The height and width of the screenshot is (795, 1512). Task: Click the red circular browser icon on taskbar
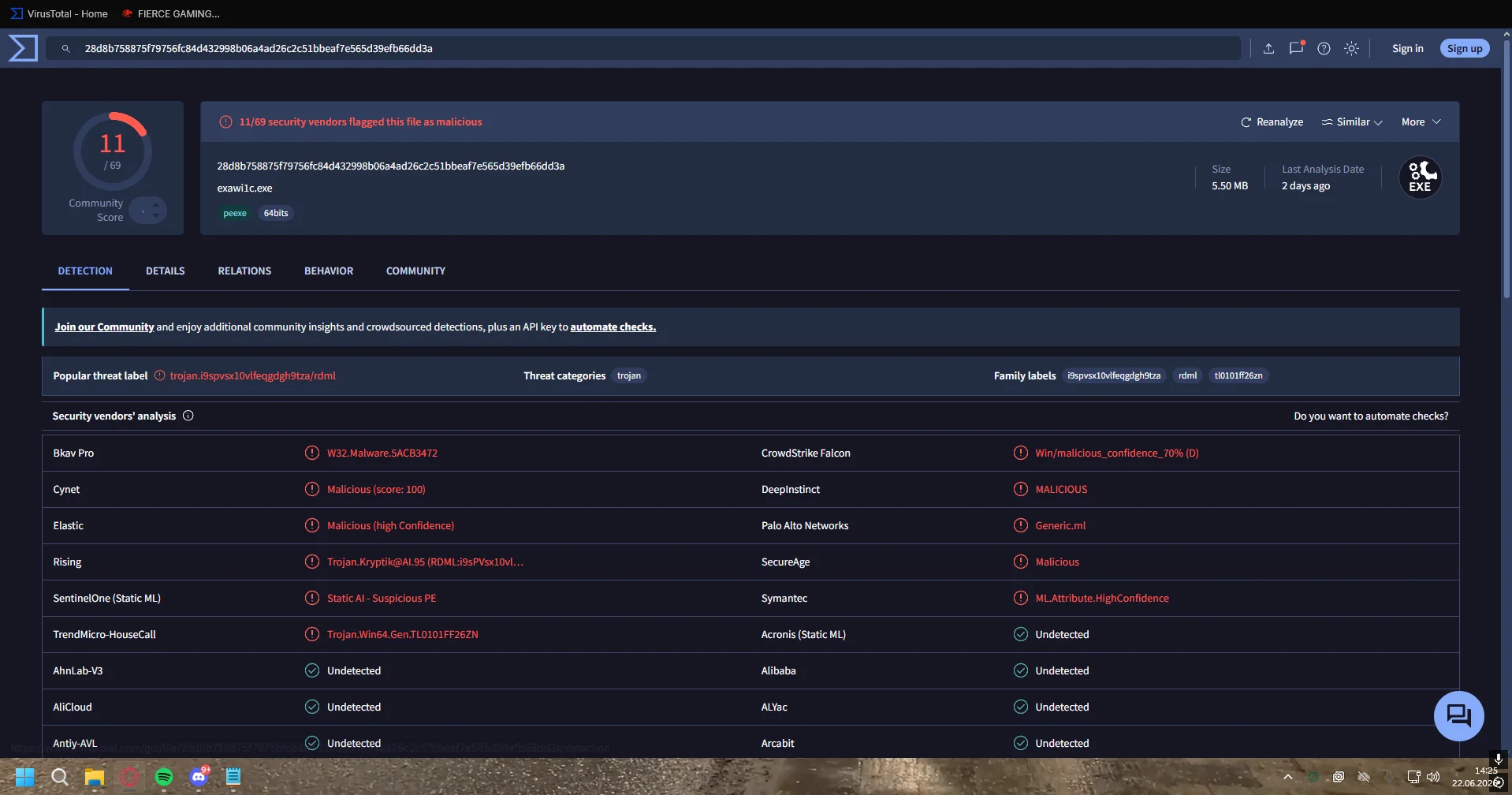click(x=129, y=777)
